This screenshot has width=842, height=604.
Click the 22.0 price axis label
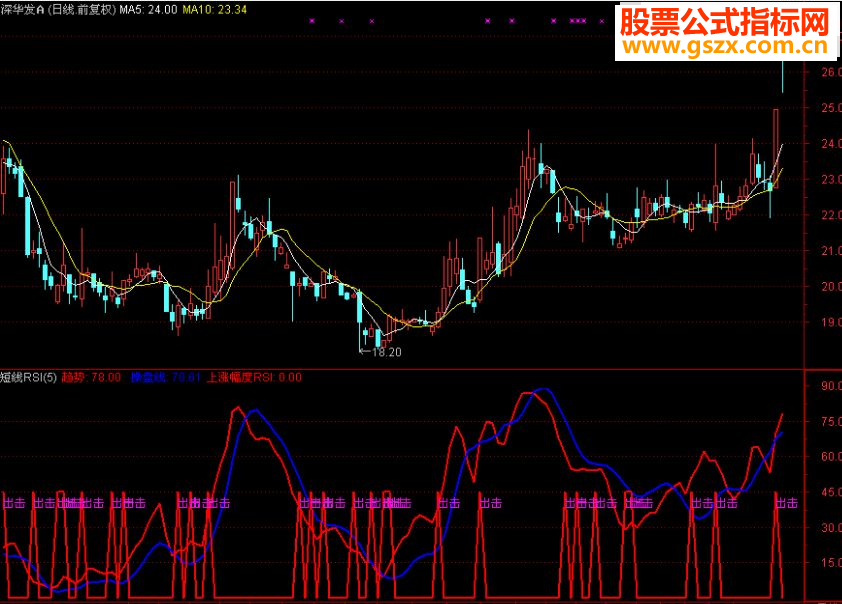831,215
